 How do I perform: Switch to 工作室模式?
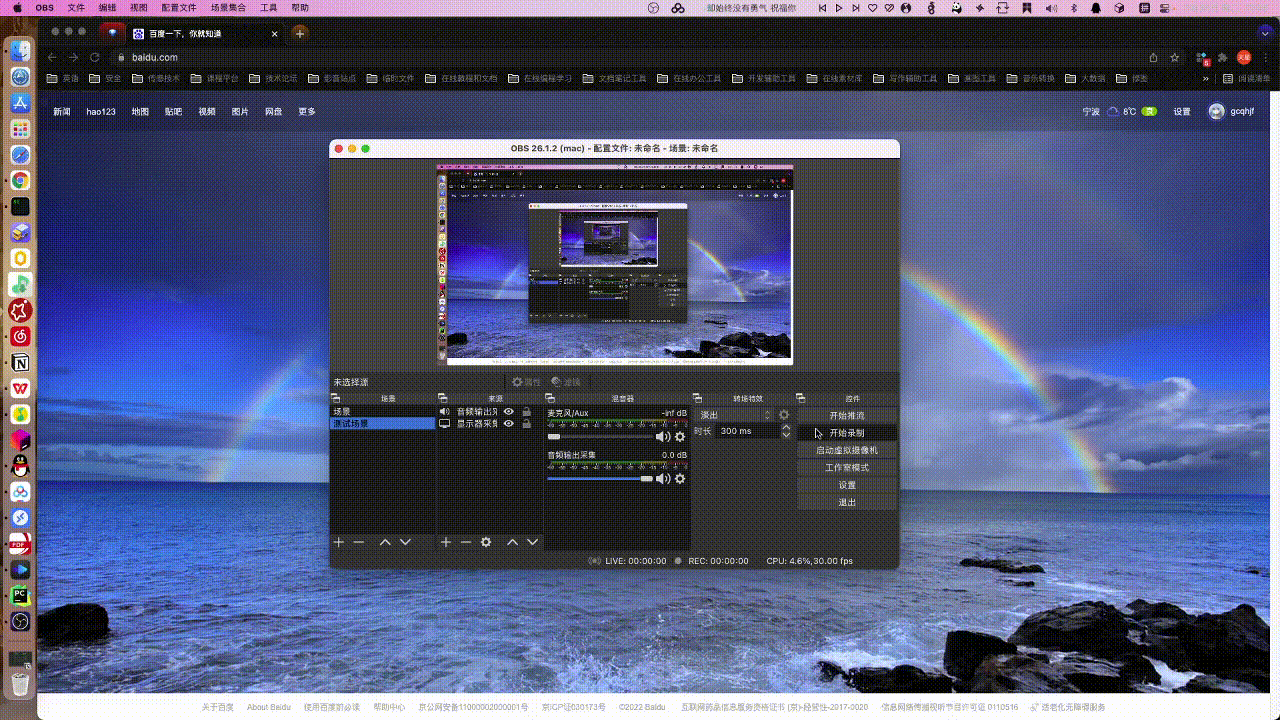click(847, 467)
